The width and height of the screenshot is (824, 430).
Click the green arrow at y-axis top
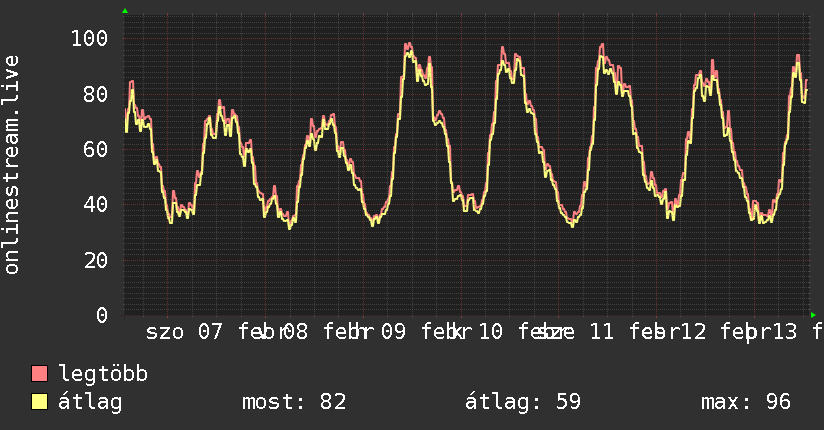[x=125, y=11]
